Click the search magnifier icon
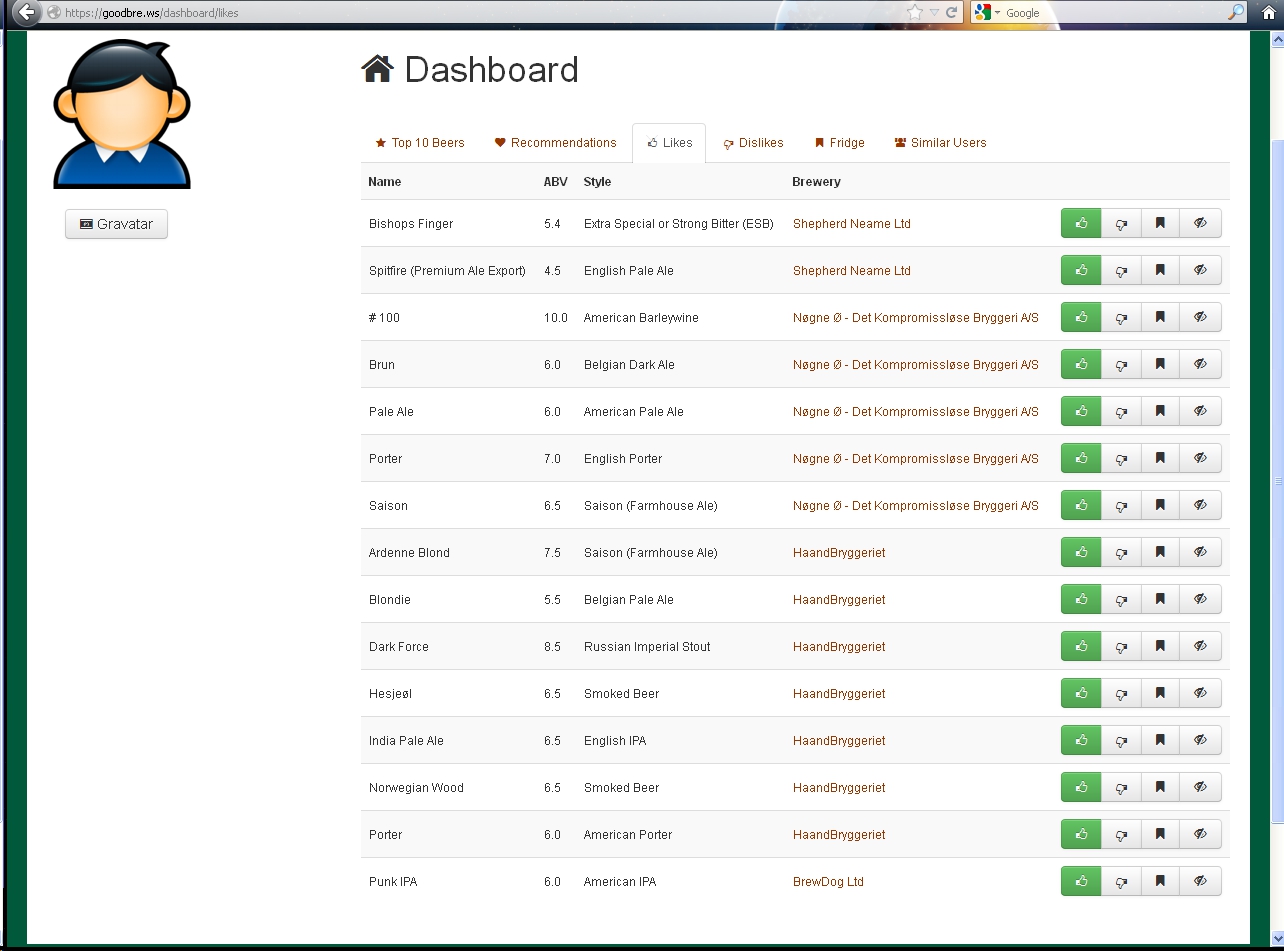The width and height of the screenshot is (1284, 951). [x=1237, y=13]
